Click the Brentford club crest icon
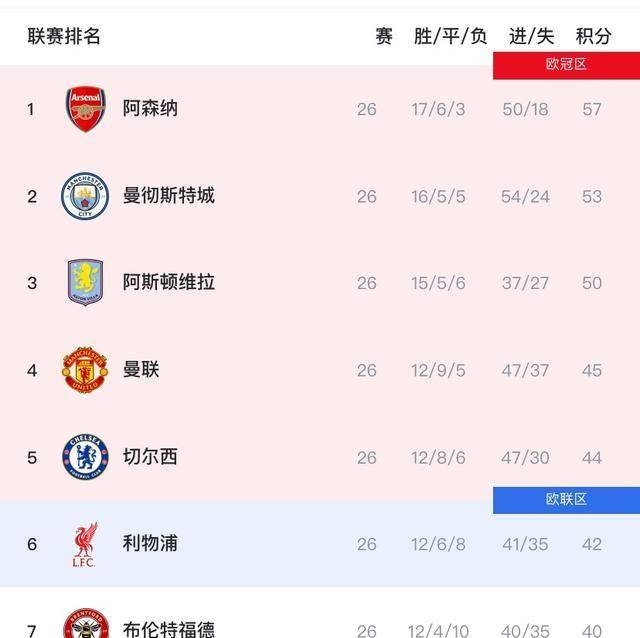This screenshot has height=638, width=640. 85,627
